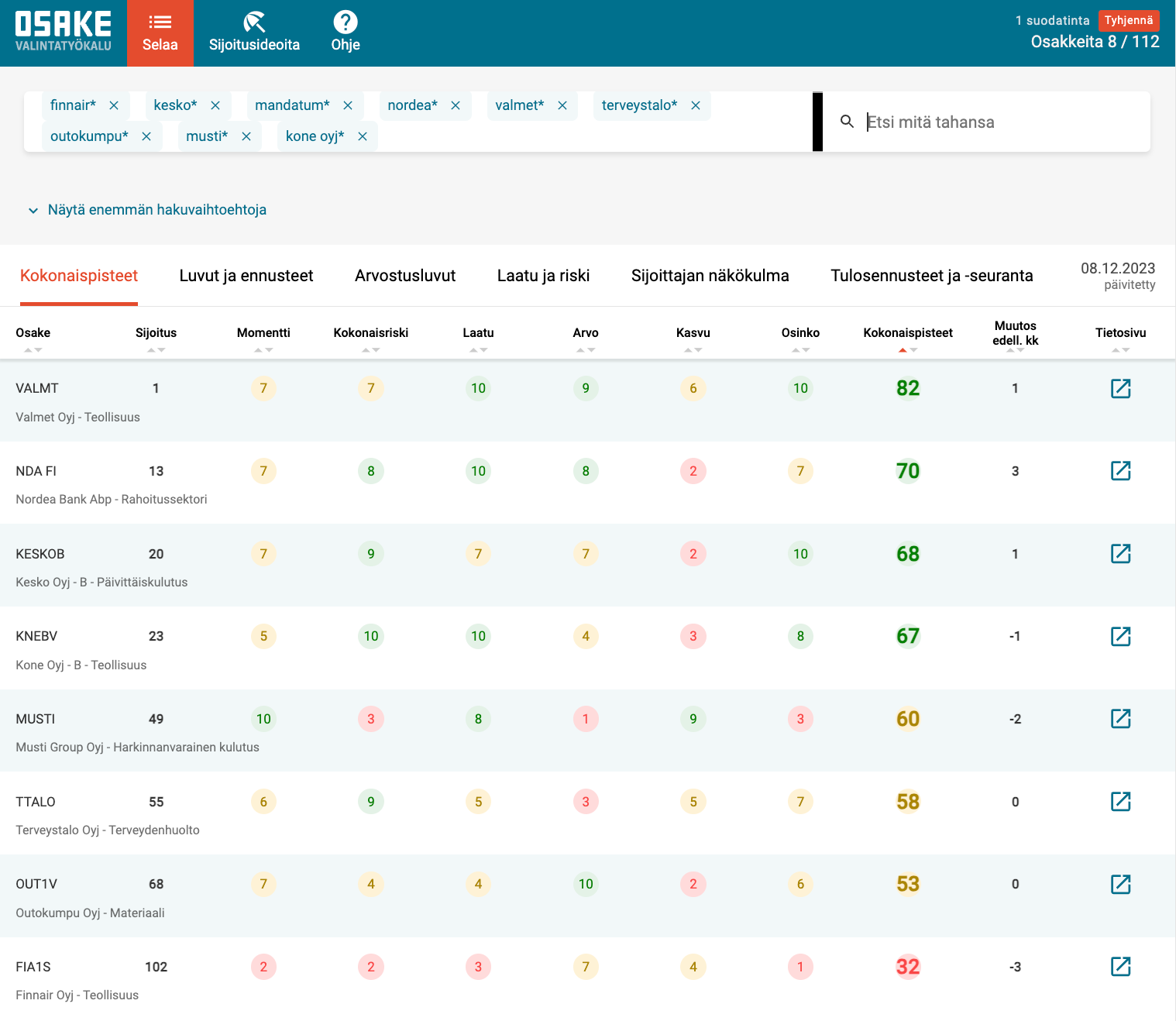
Task: Click the KNEBV ticker
Action: 36,636
